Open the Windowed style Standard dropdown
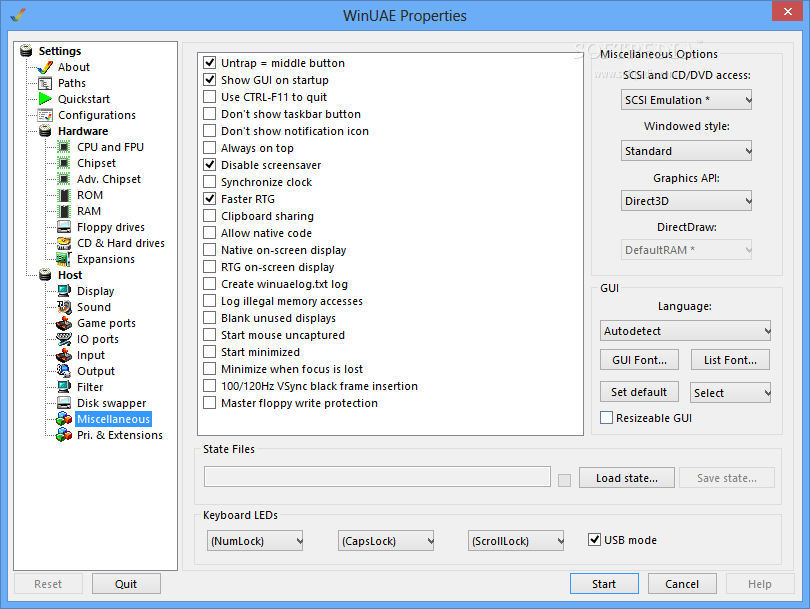The image size is (810, 609). point(686,151)
